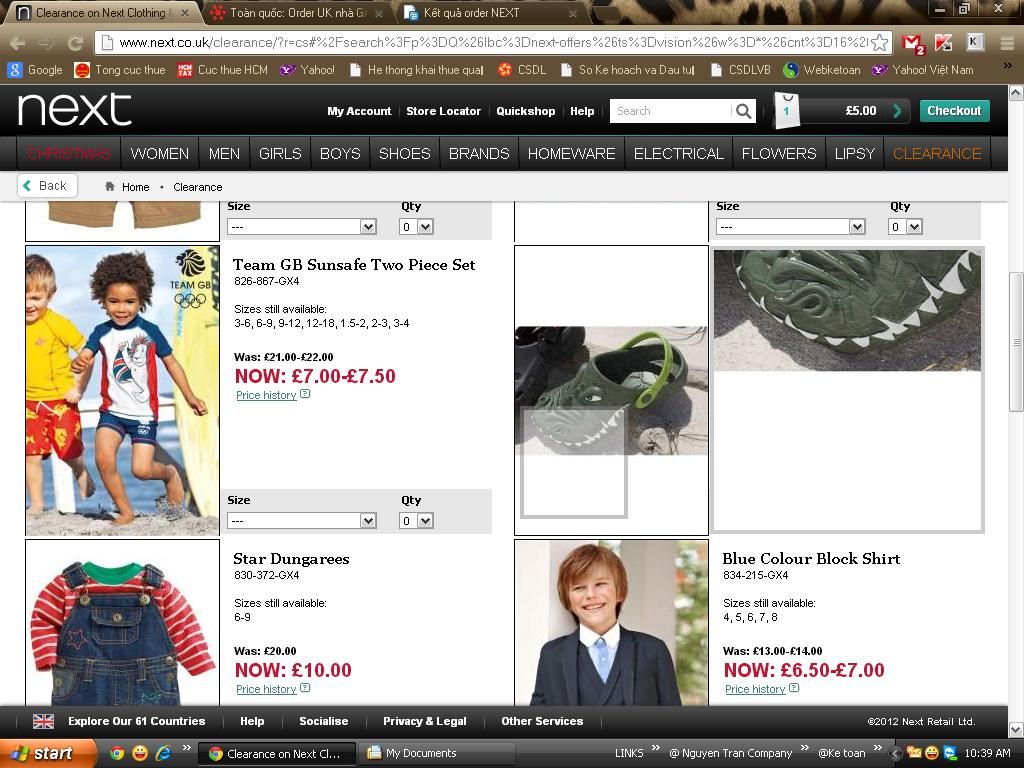1024x768 pixels.
Task: Open the top-left Size dropdown
Action: click(x=302, y=227)
